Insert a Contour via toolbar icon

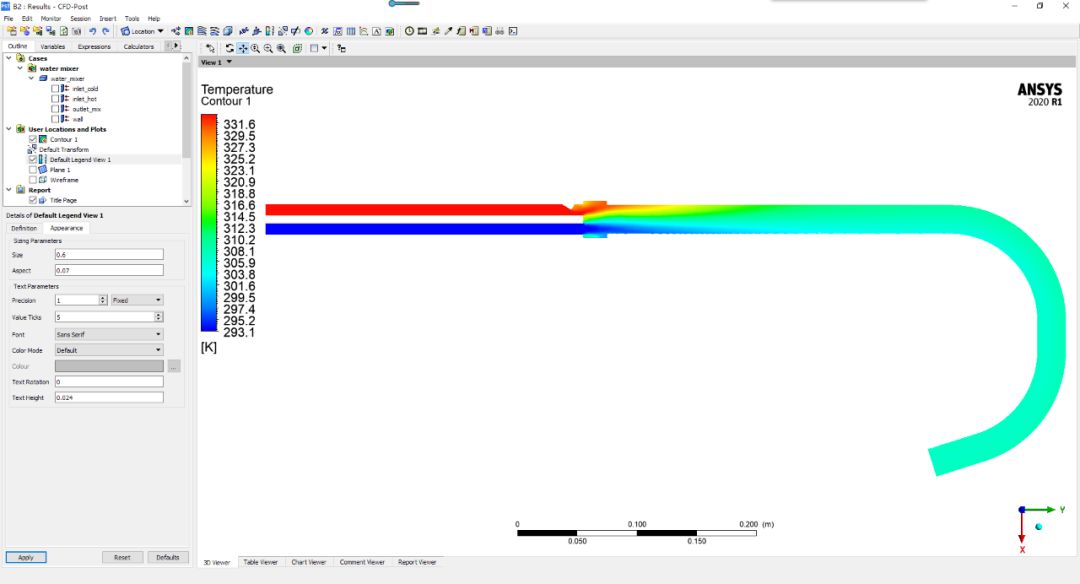pos(189,31)
